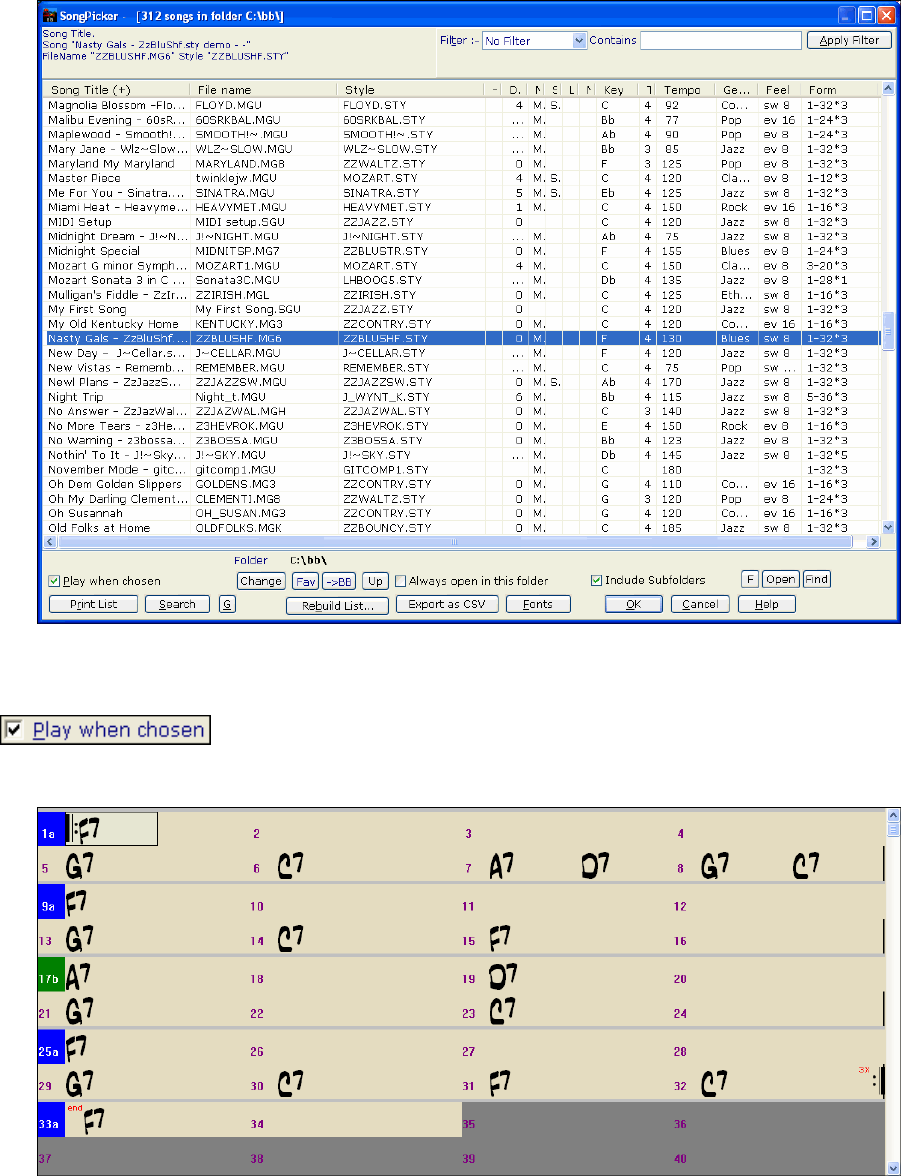Select the Midnight Special song
Viewport: 901px width, 1176px height.
click(x=463, y=251)
